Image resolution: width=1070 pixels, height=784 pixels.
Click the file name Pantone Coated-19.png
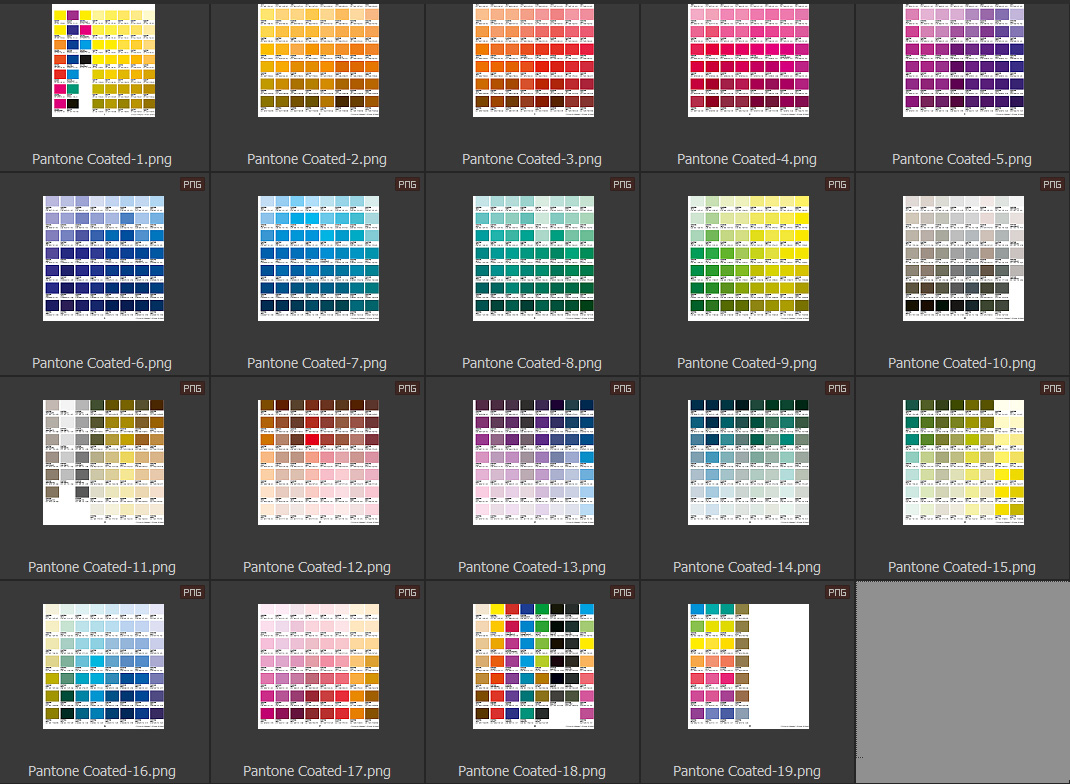click(x=747, y=771)
